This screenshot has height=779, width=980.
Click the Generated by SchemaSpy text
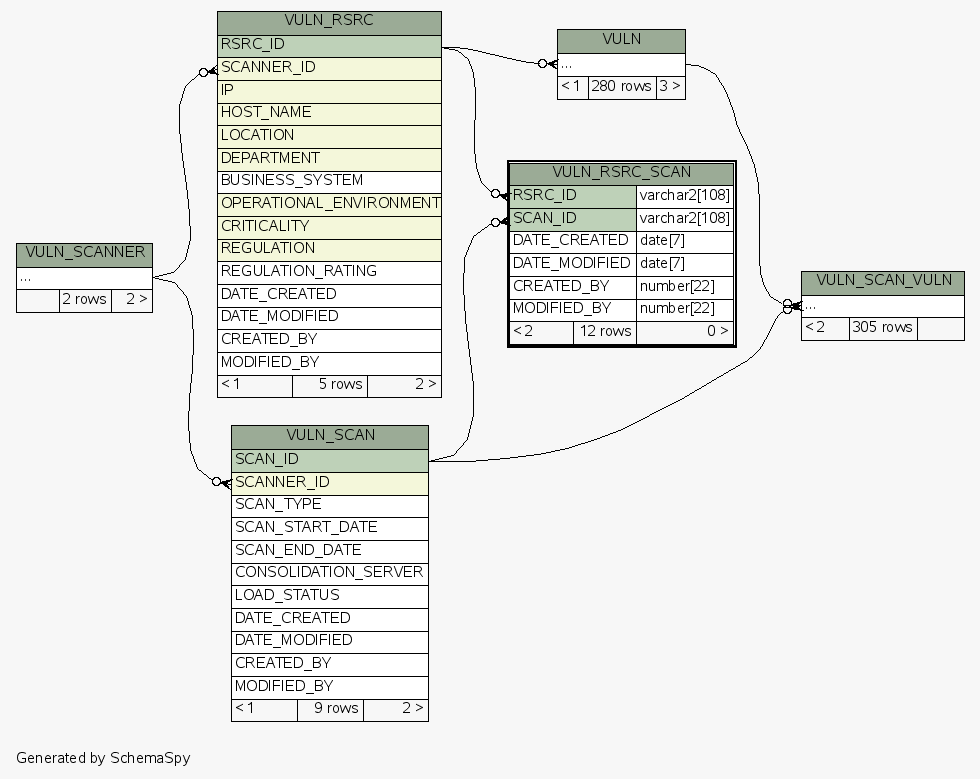coord(103,758)
